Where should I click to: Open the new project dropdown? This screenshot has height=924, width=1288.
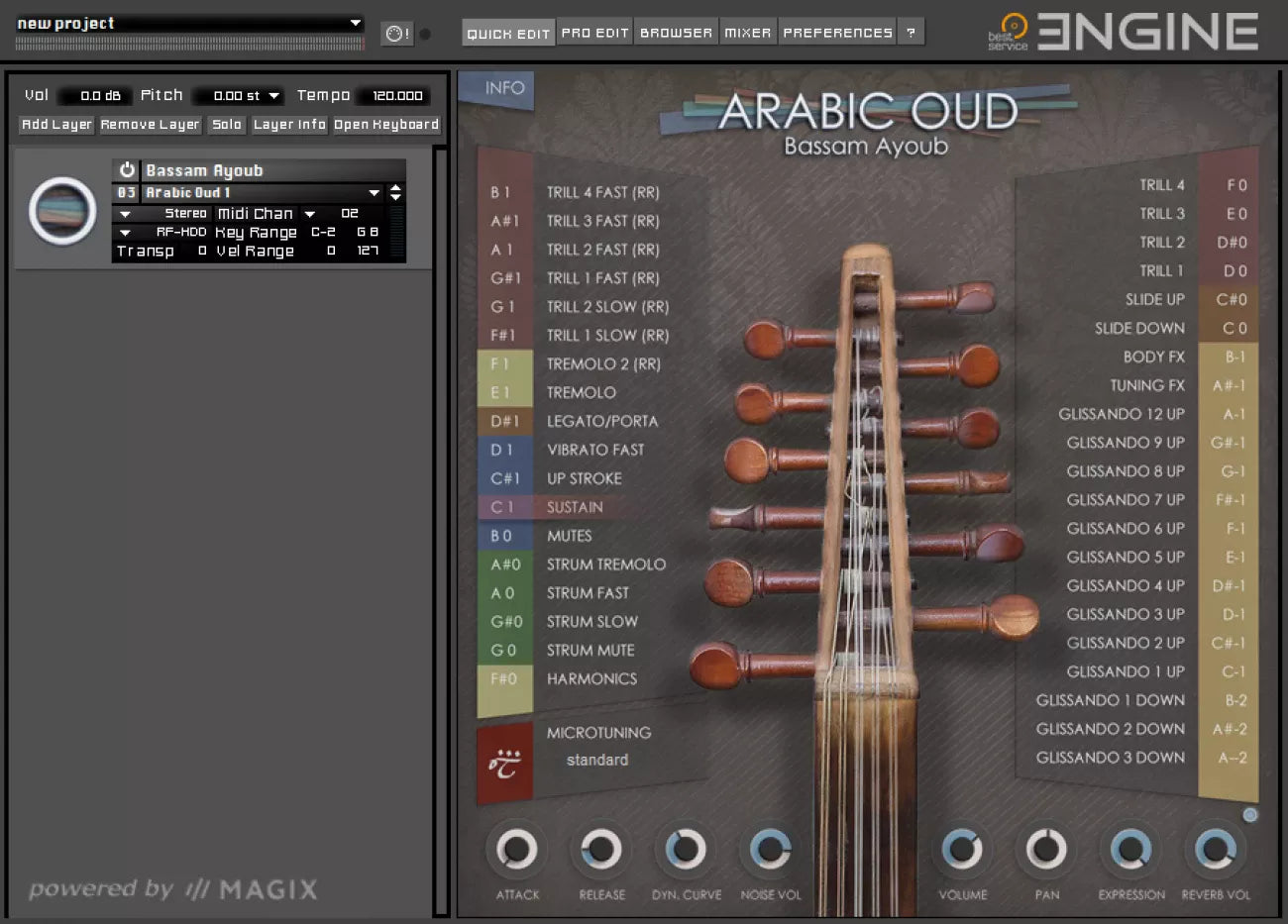[356, 23]
